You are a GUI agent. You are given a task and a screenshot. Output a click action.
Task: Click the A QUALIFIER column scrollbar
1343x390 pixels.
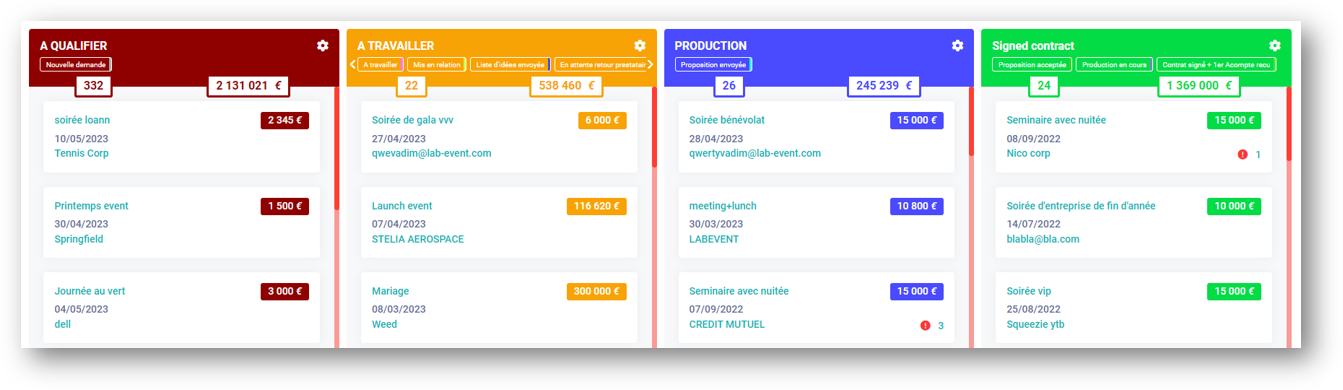pos(337,148)
